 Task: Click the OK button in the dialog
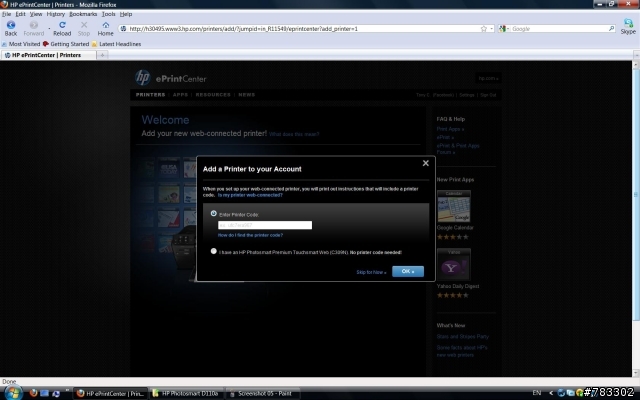[x=408, y=271]
